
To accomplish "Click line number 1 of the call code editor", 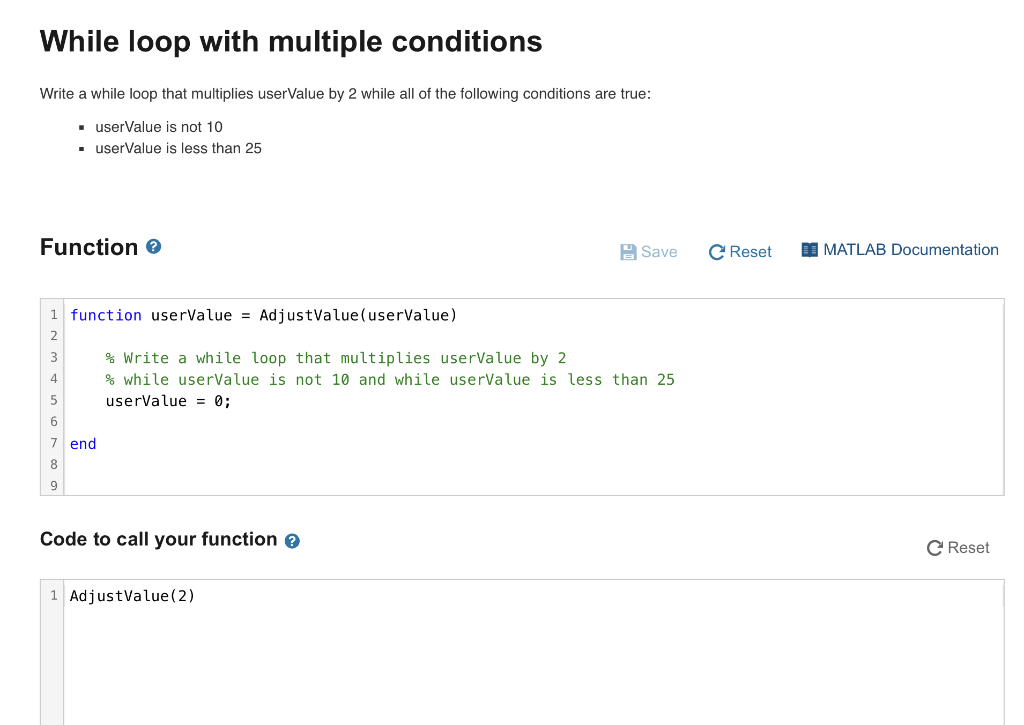I will (53, 596).
